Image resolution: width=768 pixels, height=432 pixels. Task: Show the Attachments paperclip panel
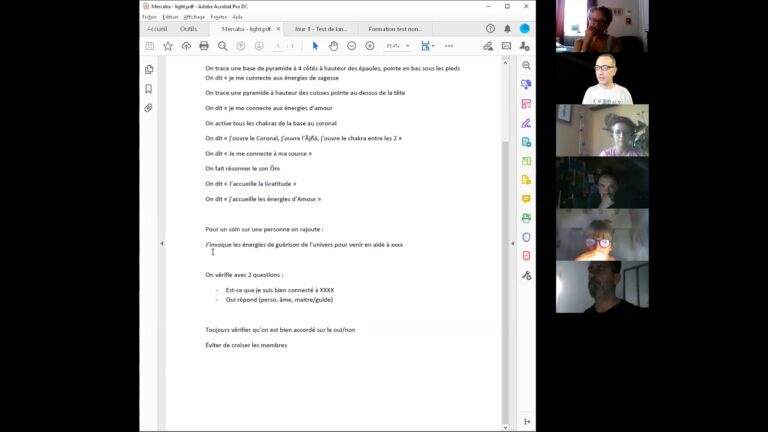[149, 108]
